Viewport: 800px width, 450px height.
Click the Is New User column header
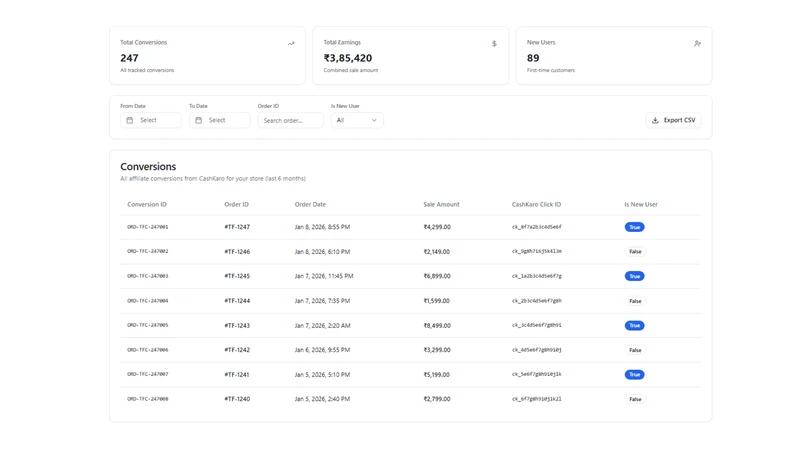(x=641, y=205)
